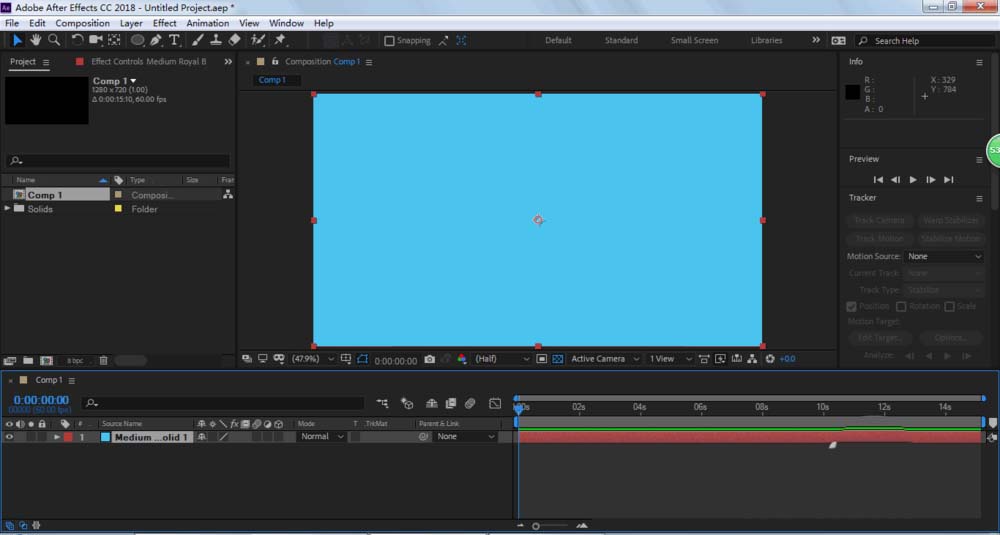Select the Puppet Pin tool
The width and height of the screenshot is (1000, 535).
[279, 40]
